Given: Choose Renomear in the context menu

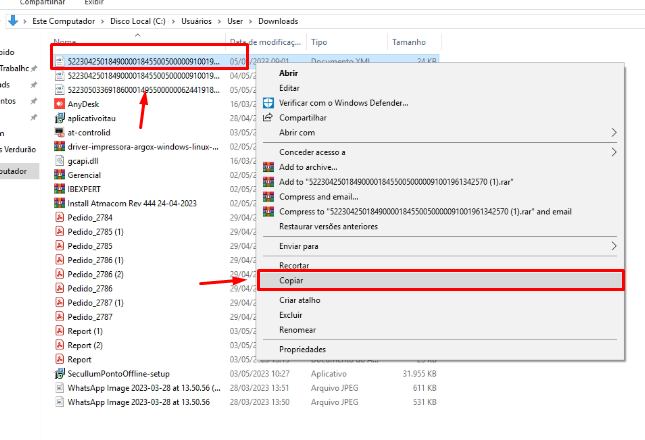Looking at the screenshot, I should click(x=298, y=329).
